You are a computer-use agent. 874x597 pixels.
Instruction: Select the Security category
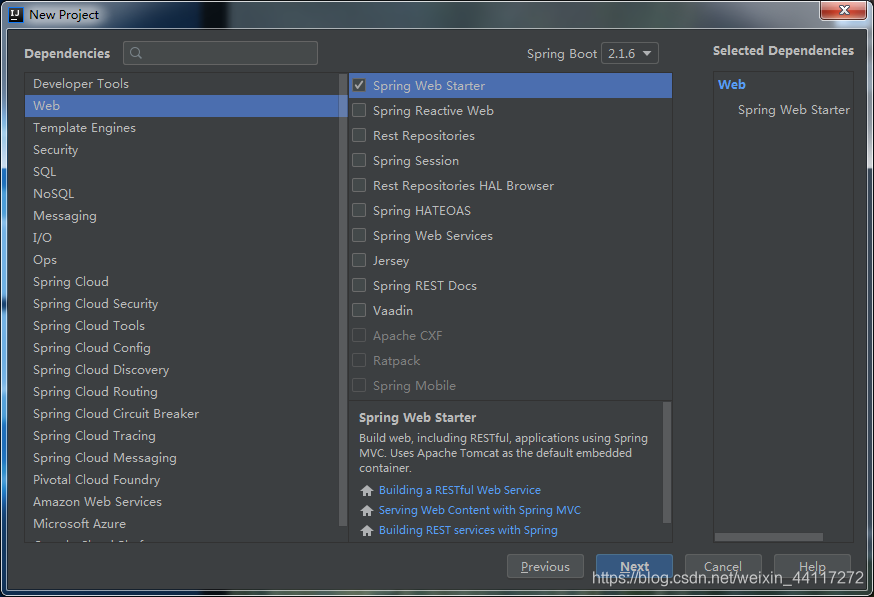(182, 150)
